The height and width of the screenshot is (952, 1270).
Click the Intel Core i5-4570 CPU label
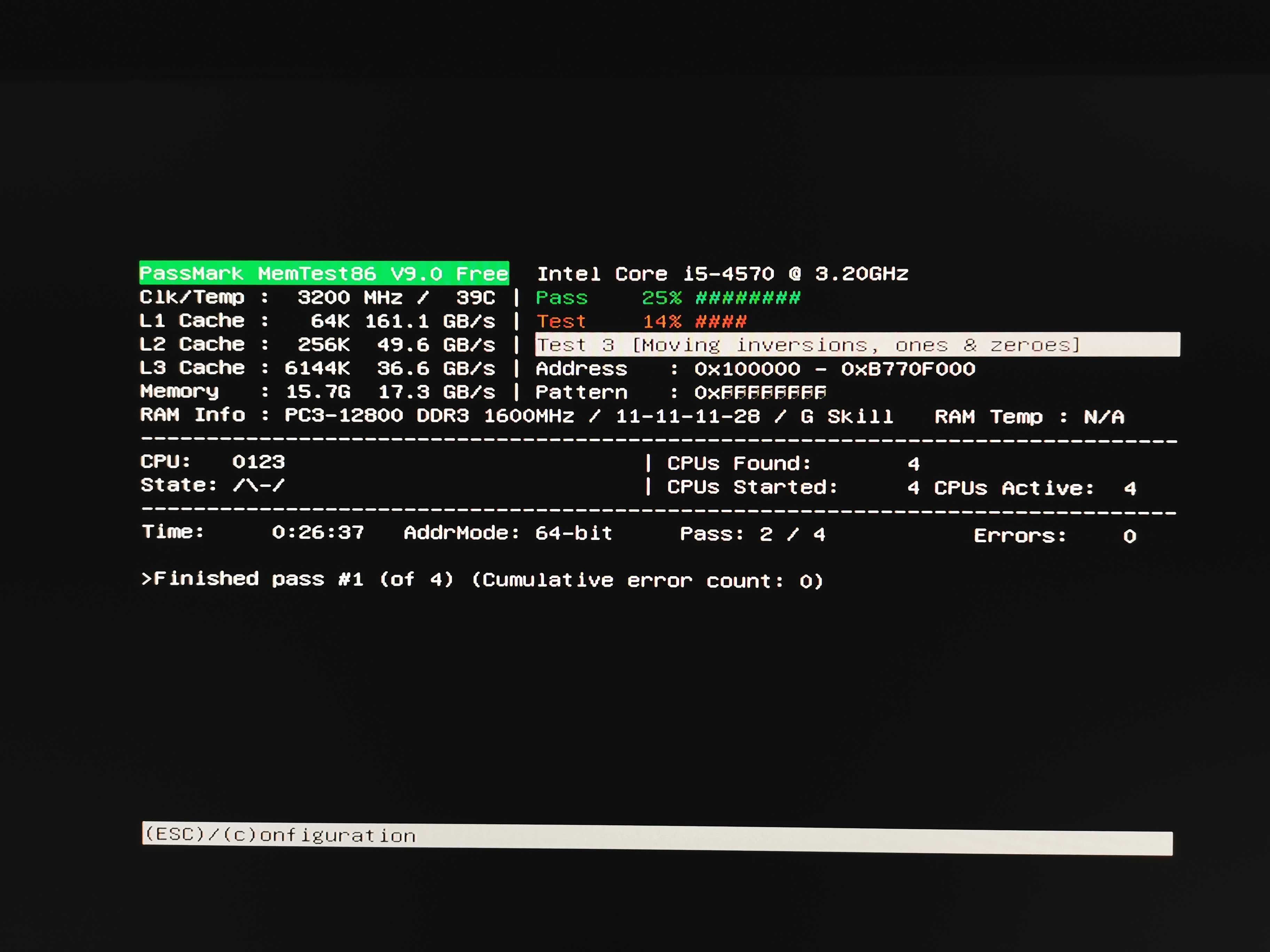pos(723,274)
